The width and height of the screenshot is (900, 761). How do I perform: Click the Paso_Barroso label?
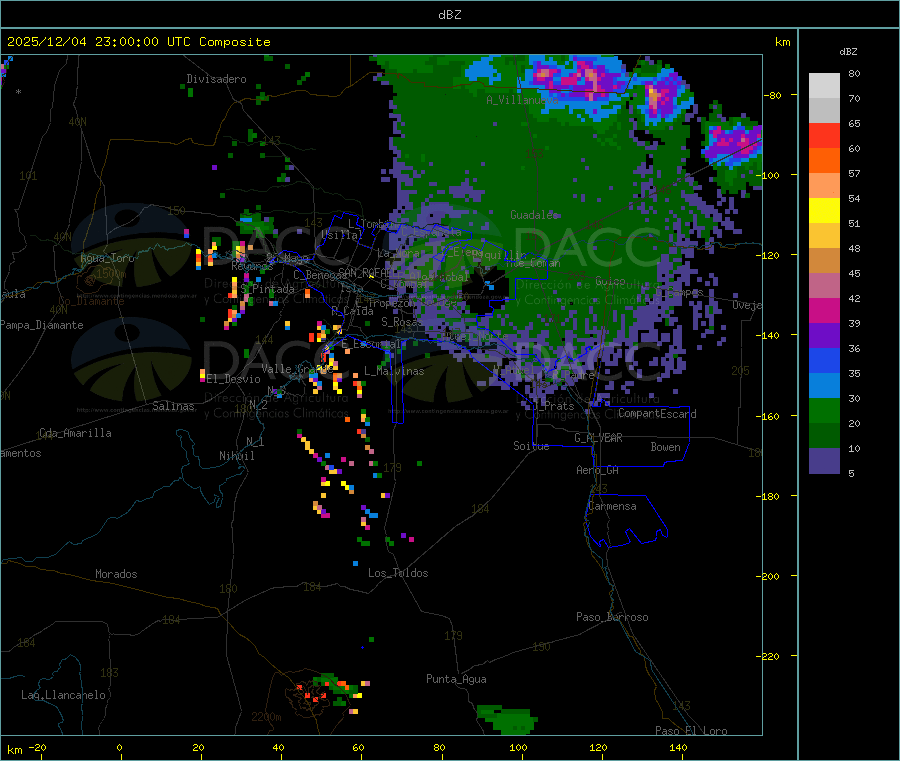(612, 617)
